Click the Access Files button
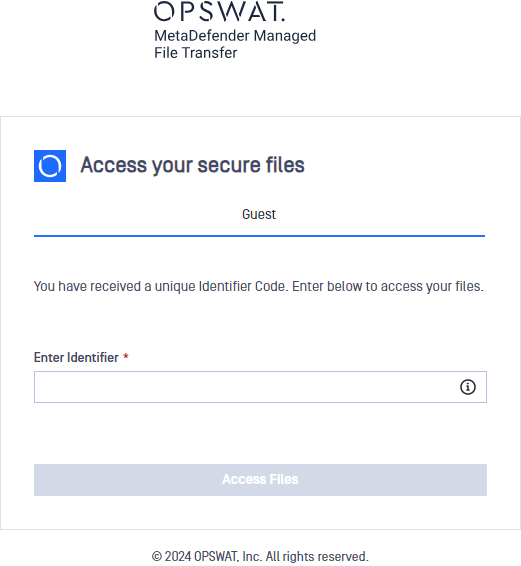The image size is (521, 566). pyautogui.click(x=260, y=480)
